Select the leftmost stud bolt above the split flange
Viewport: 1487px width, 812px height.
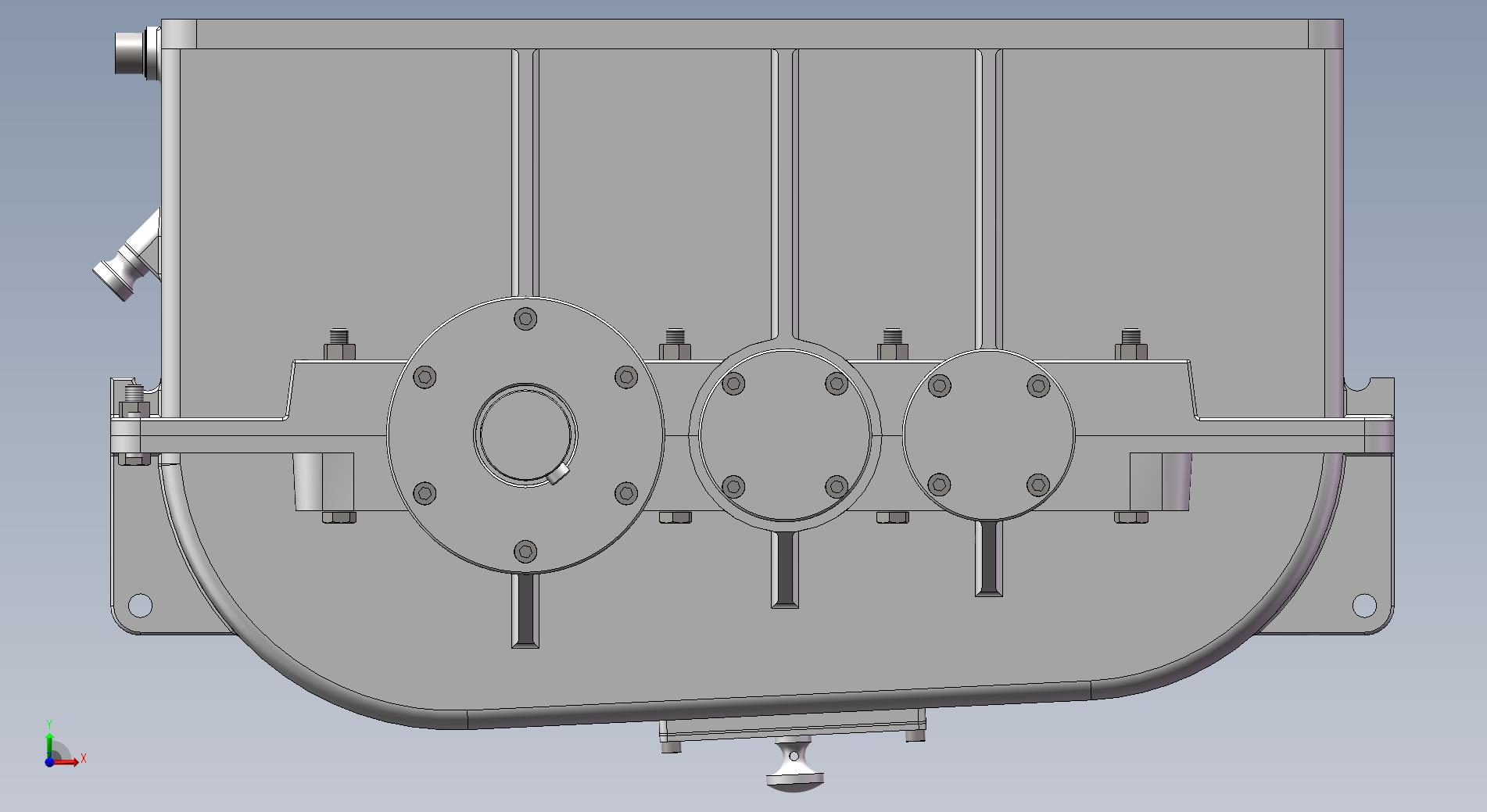(x=339, y=344)
